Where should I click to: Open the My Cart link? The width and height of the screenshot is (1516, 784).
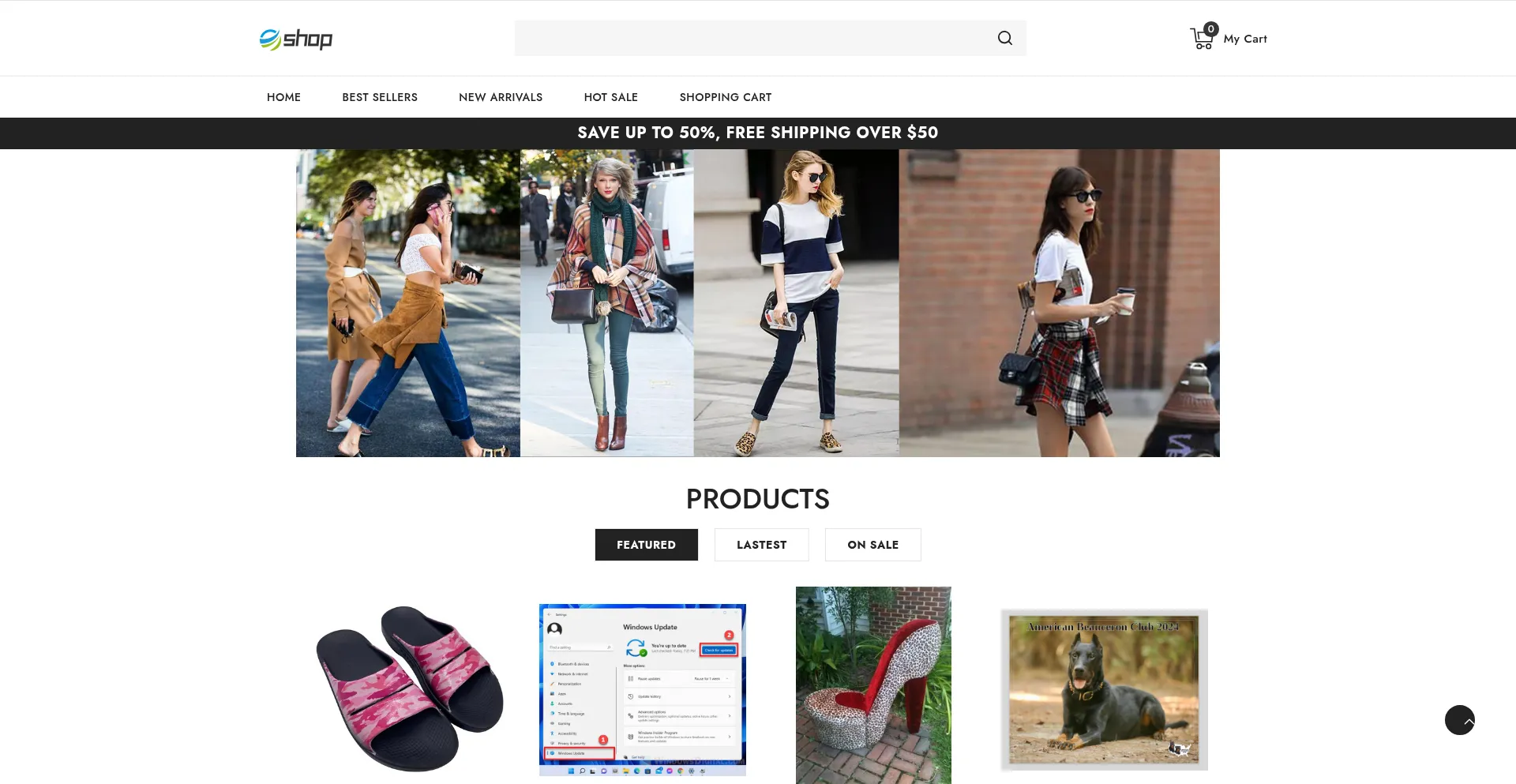click(x=1245, y=39)
